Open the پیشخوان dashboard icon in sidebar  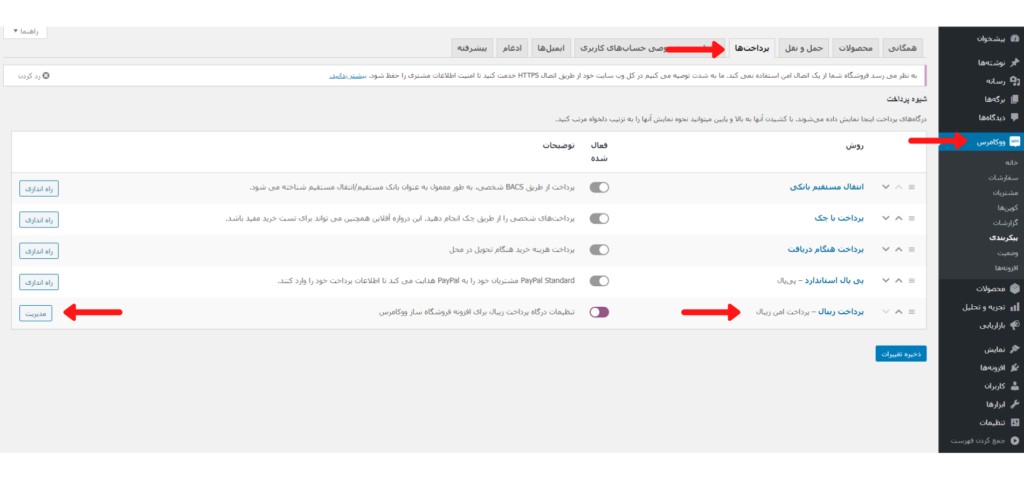tap(1014, 39)
